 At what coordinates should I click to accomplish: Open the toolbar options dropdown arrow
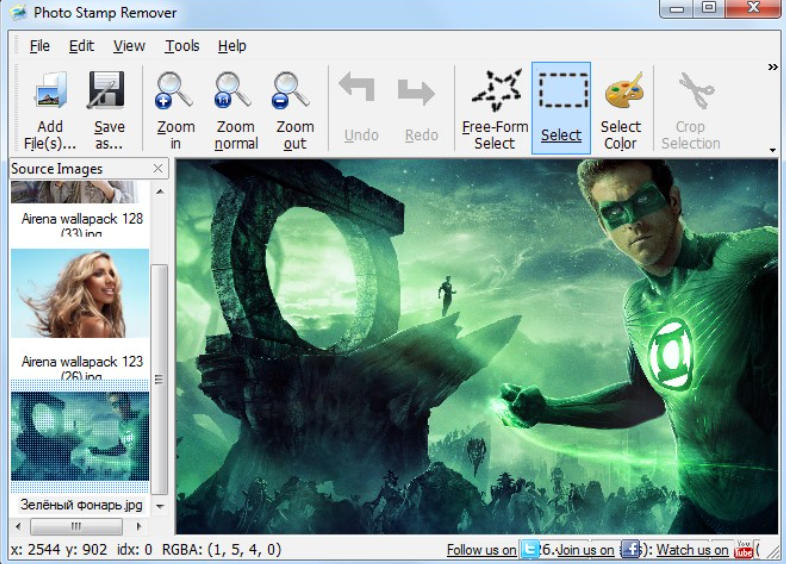tap(772, 150)
